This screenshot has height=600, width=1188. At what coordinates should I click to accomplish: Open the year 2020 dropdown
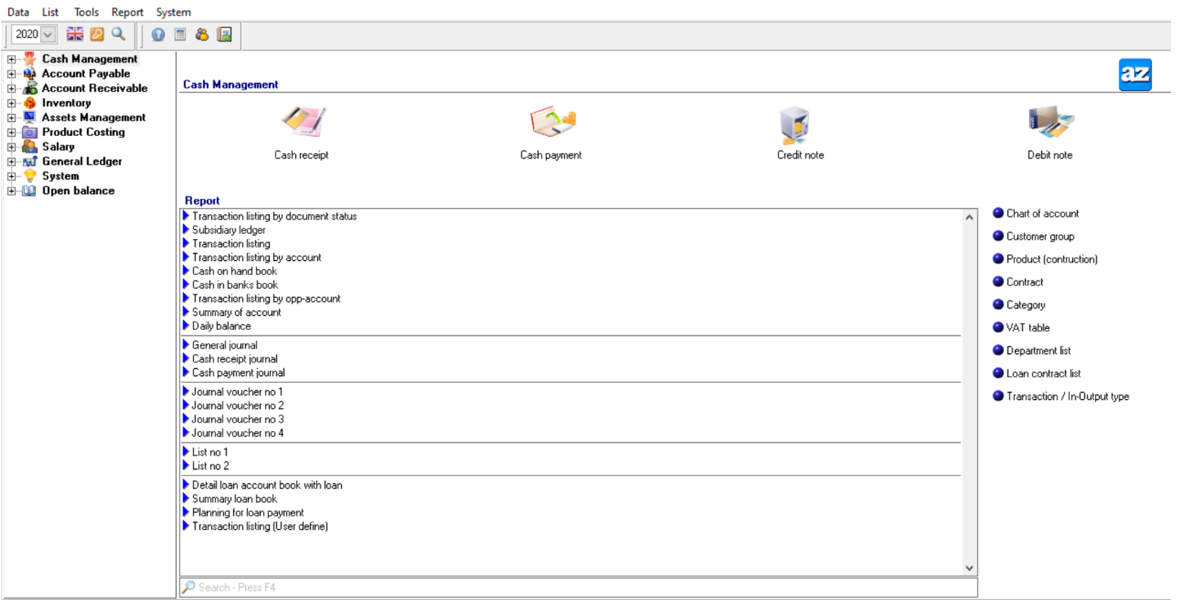48,34
